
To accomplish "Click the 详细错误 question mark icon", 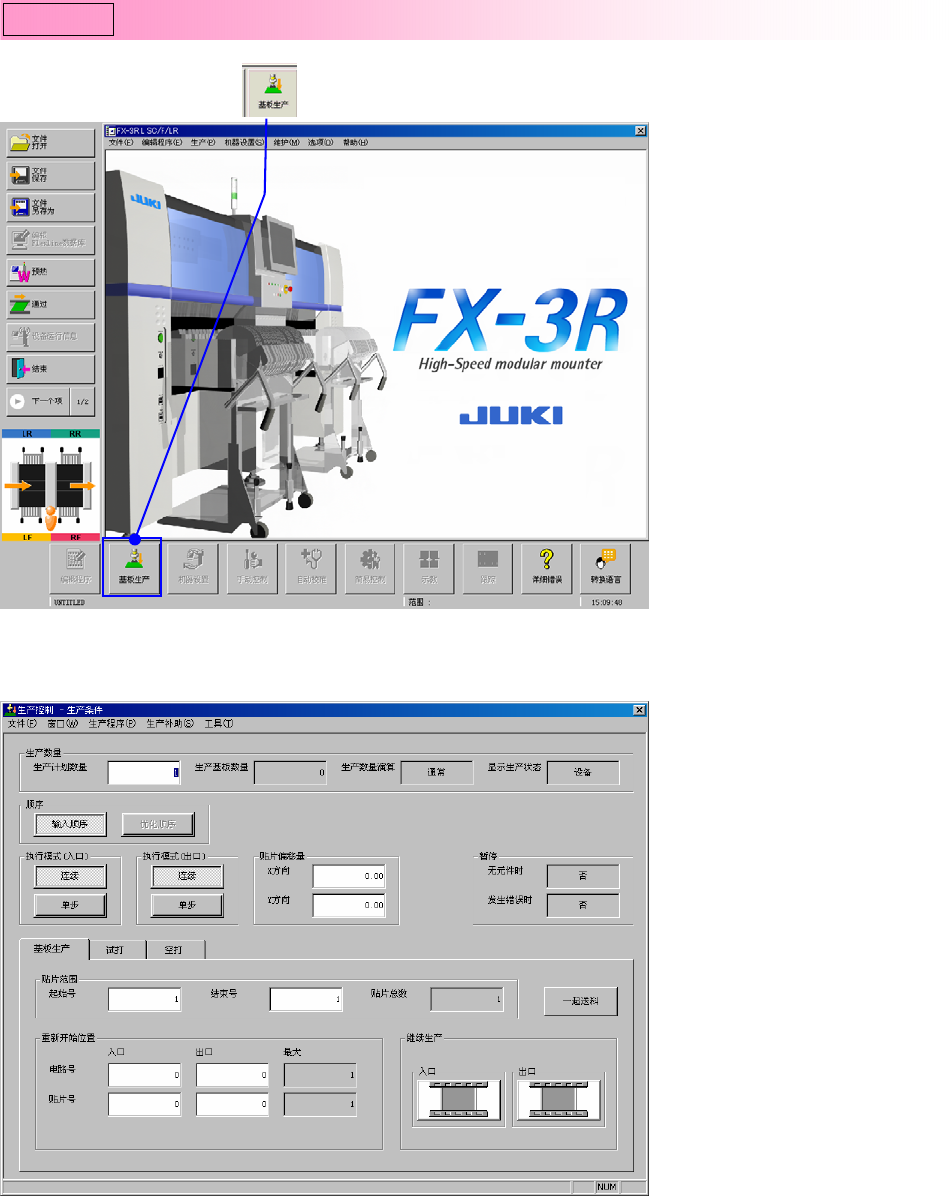I will (546, 568).
